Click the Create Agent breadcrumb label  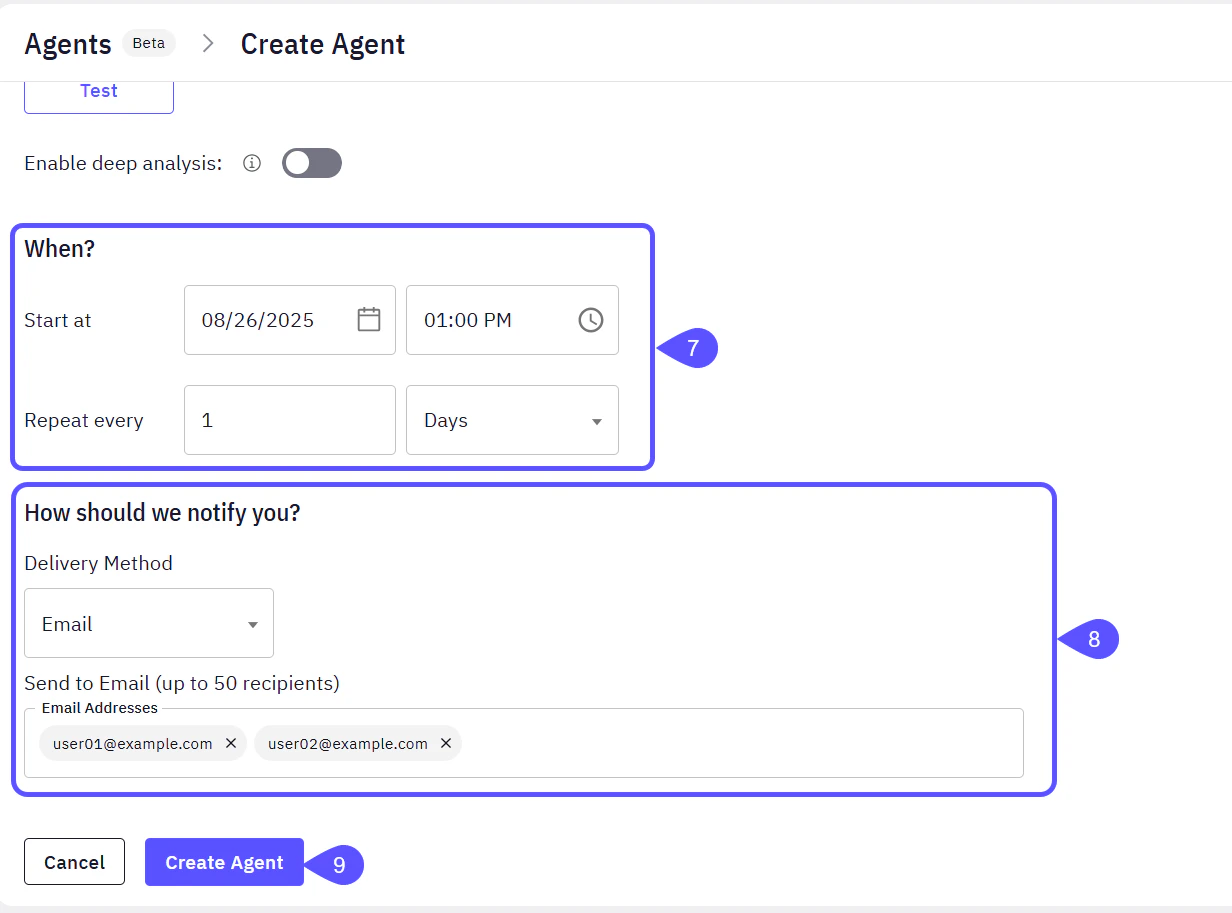point(322,43)
